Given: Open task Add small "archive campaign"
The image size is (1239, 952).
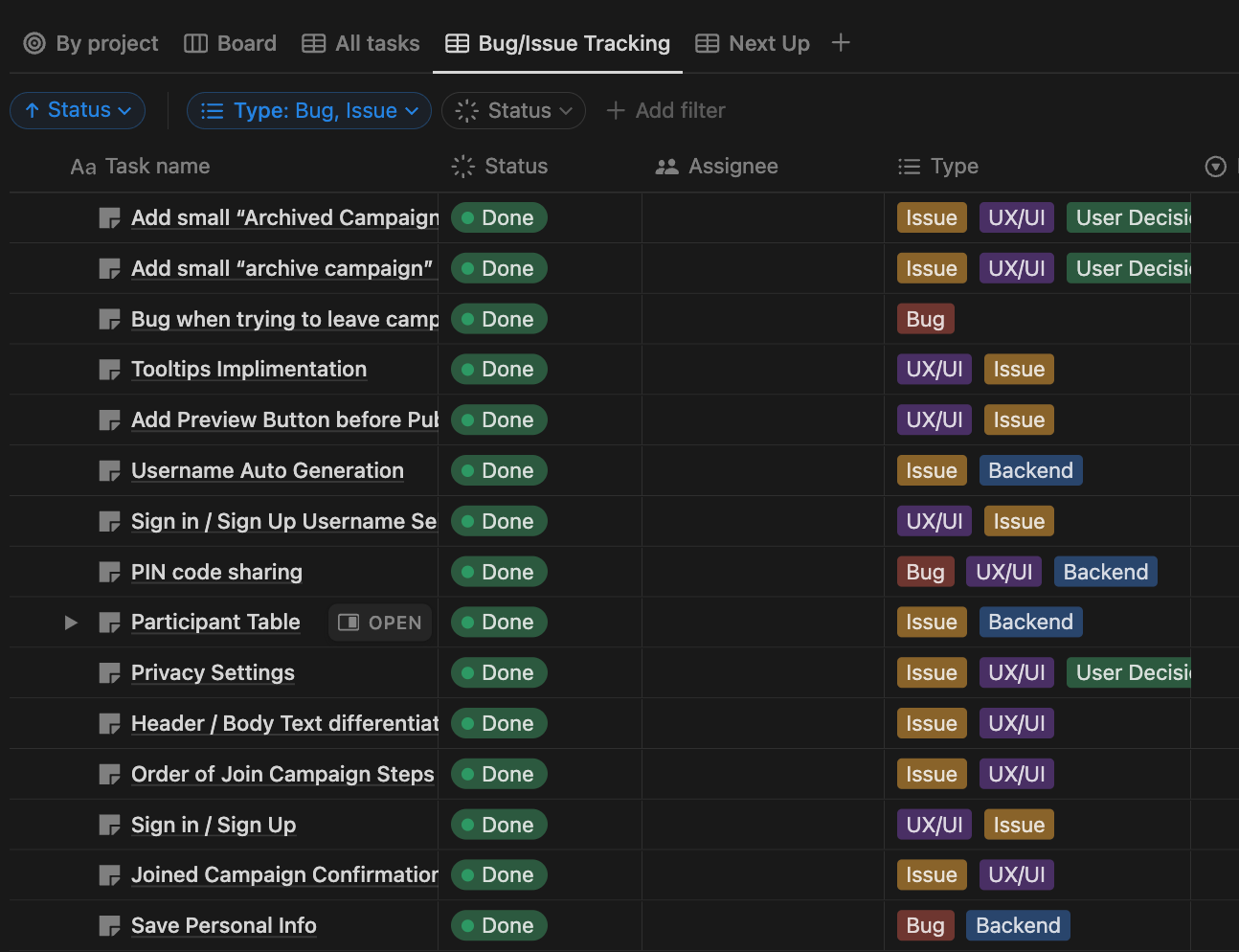Looking at the screenshot, I should (282, 269).
